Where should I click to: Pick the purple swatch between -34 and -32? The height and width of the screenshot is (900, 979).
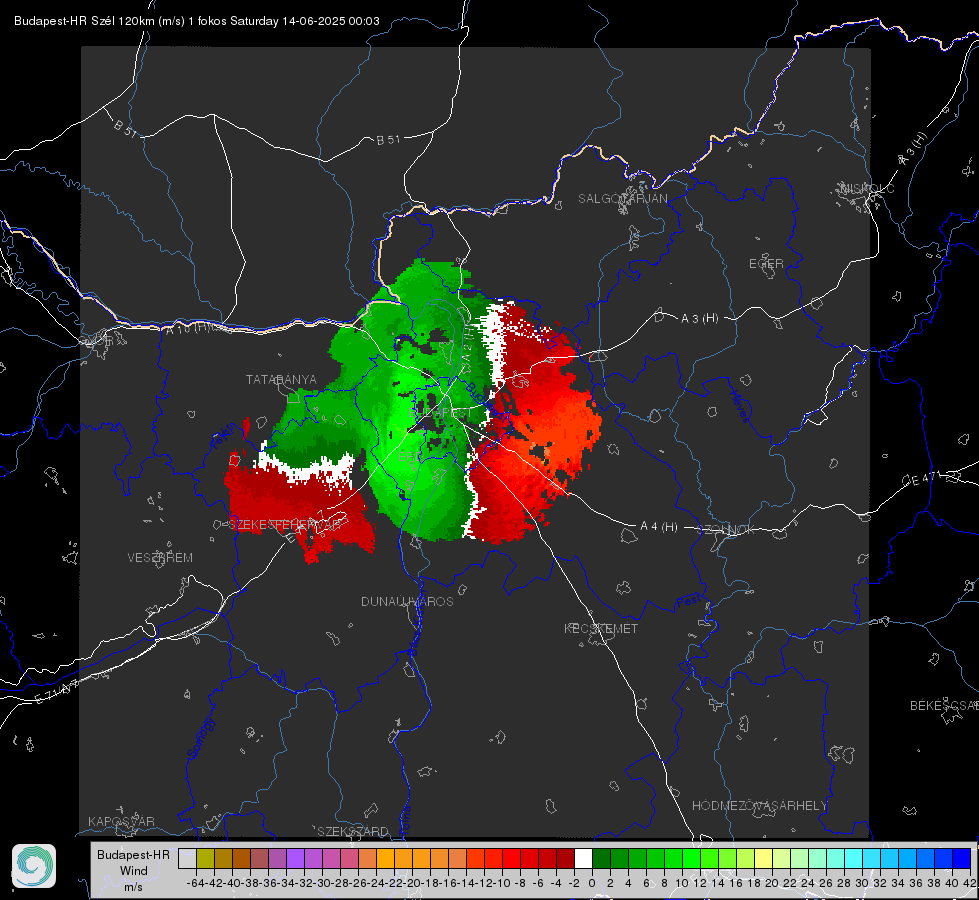tap(295, 858)
